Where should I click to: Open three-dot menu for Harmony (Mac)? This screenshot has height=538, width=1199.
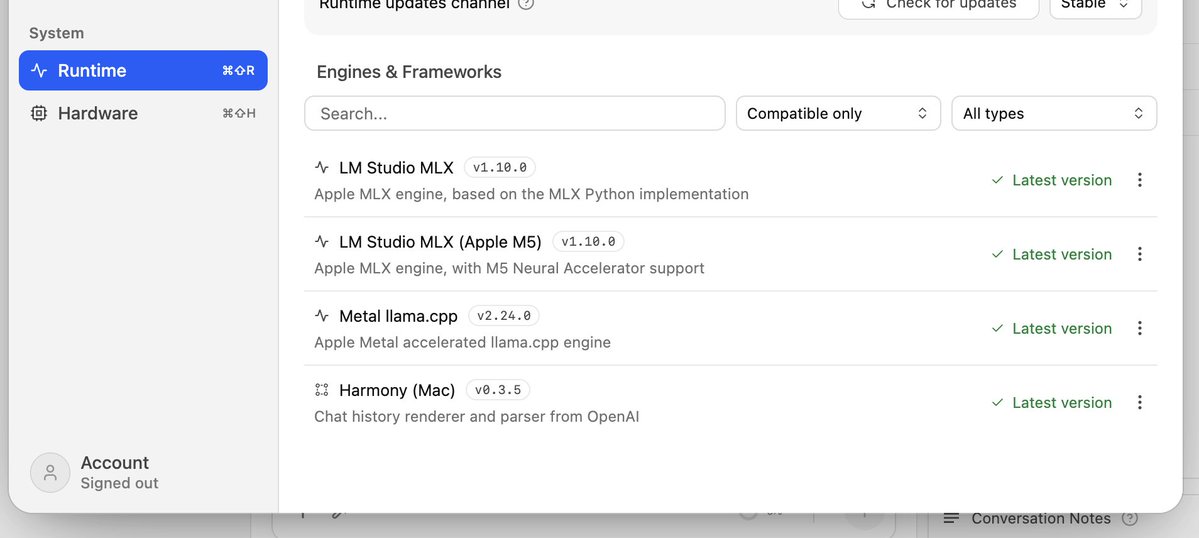1139,403
